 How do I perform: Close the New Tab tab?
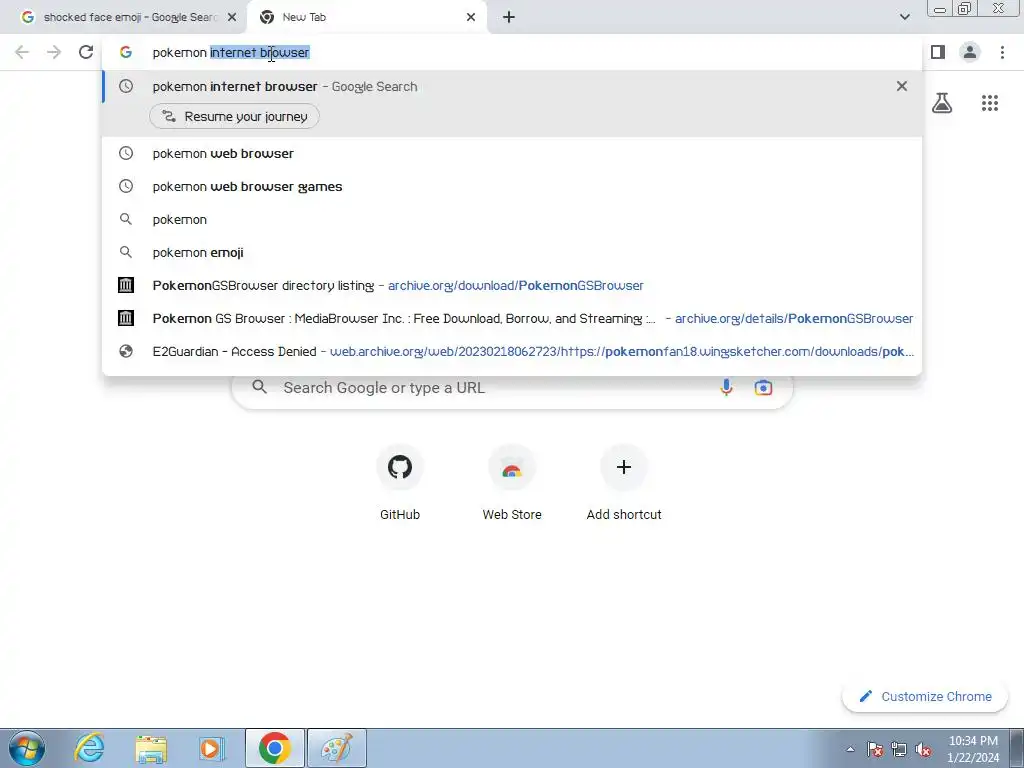471,17
